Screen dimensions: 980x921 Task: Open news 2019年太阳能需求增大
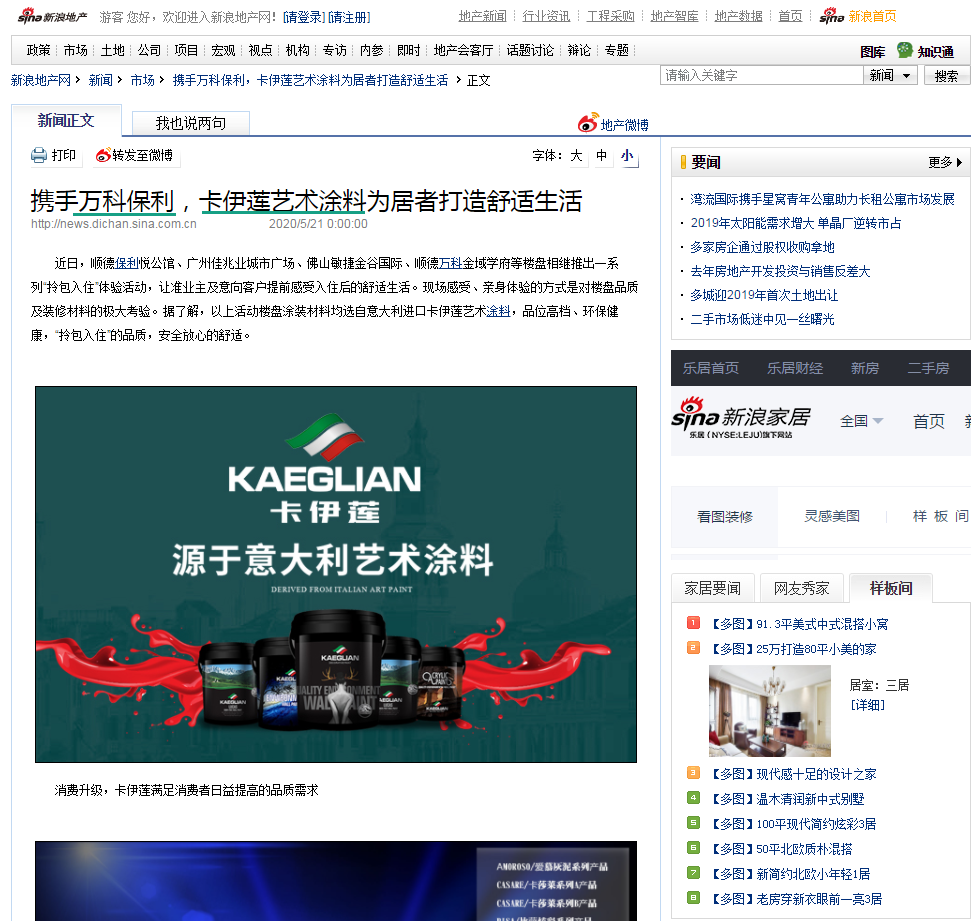pos(796,223)
